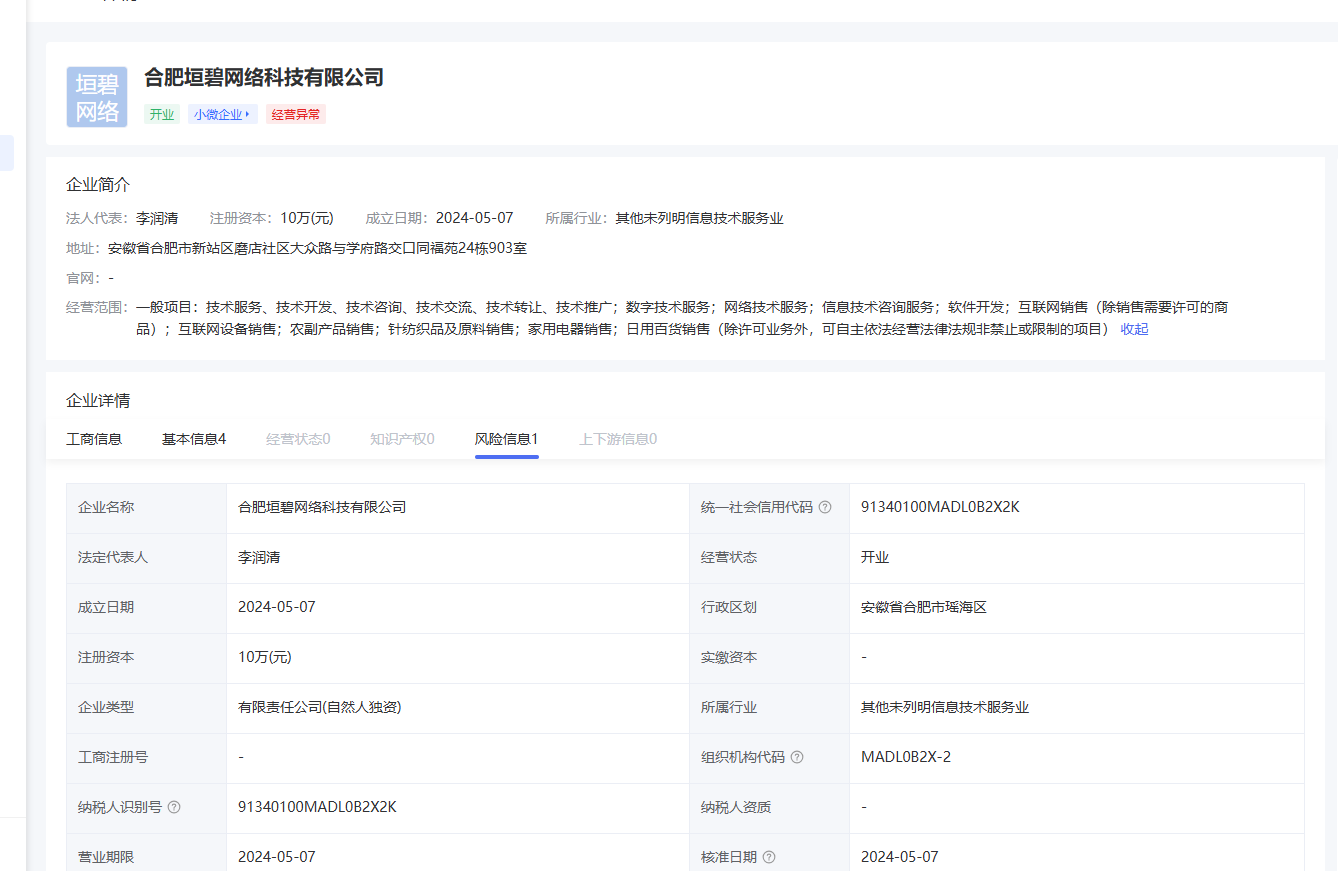1338x871 pixels.
Task: Select the 上下游信息0 tab
Action: [617, 438]
